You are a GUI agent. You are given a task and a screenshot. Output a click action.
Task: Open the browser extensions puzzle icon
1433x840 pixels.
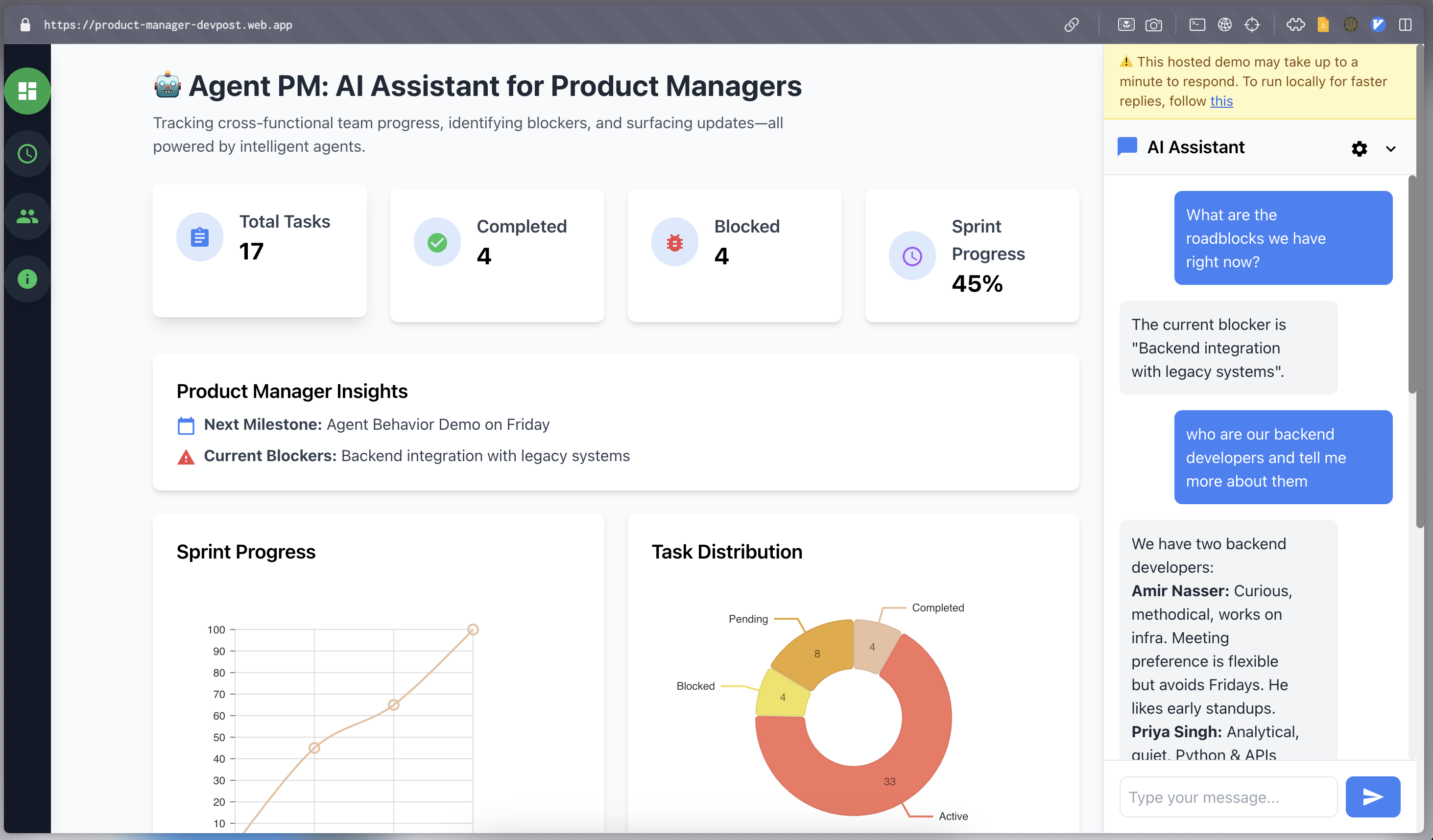(x=1295, y=24)
